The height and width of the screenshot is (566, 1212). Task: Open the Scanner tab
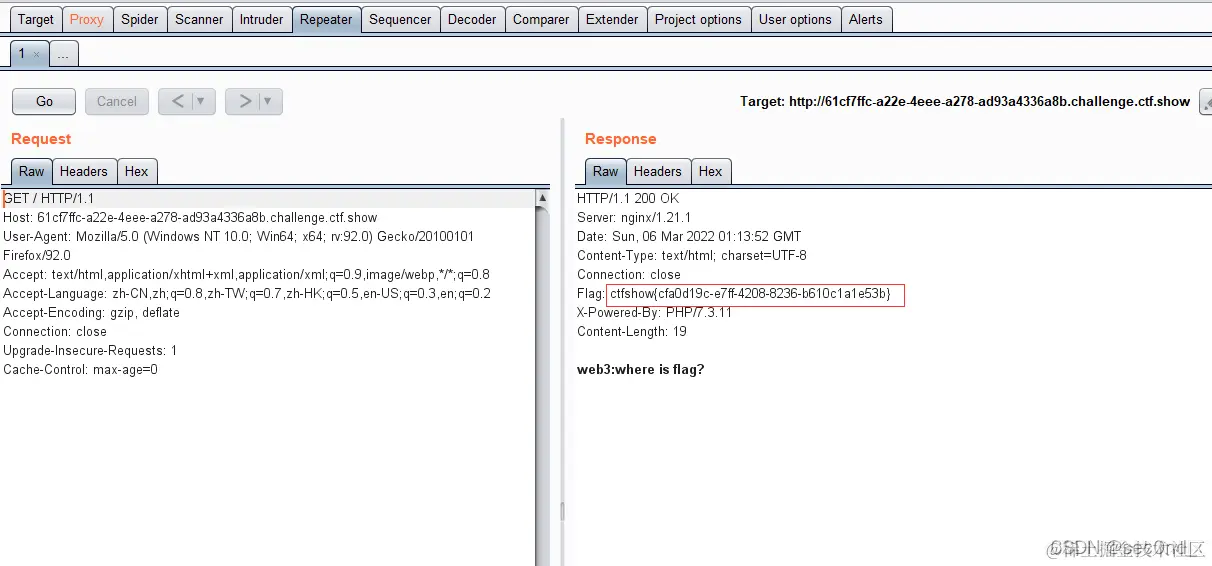(199, 19)
